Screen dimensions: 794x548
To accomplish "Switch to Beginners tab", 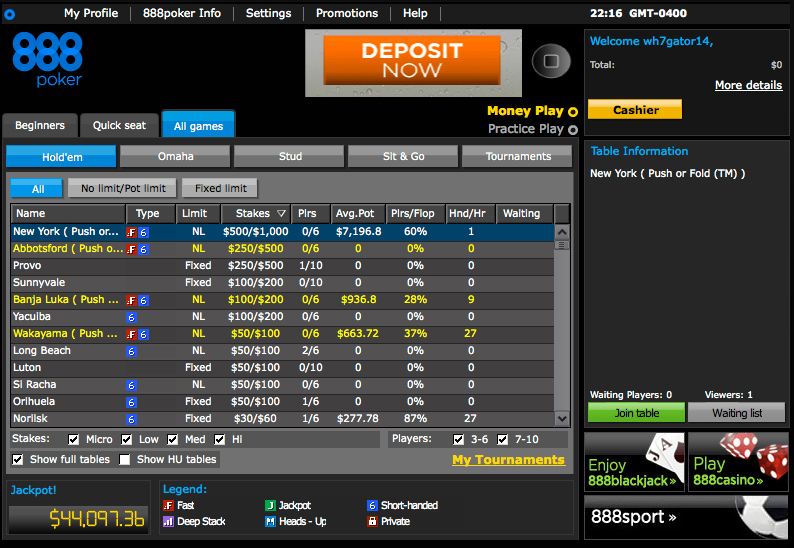I will point(40,126).
